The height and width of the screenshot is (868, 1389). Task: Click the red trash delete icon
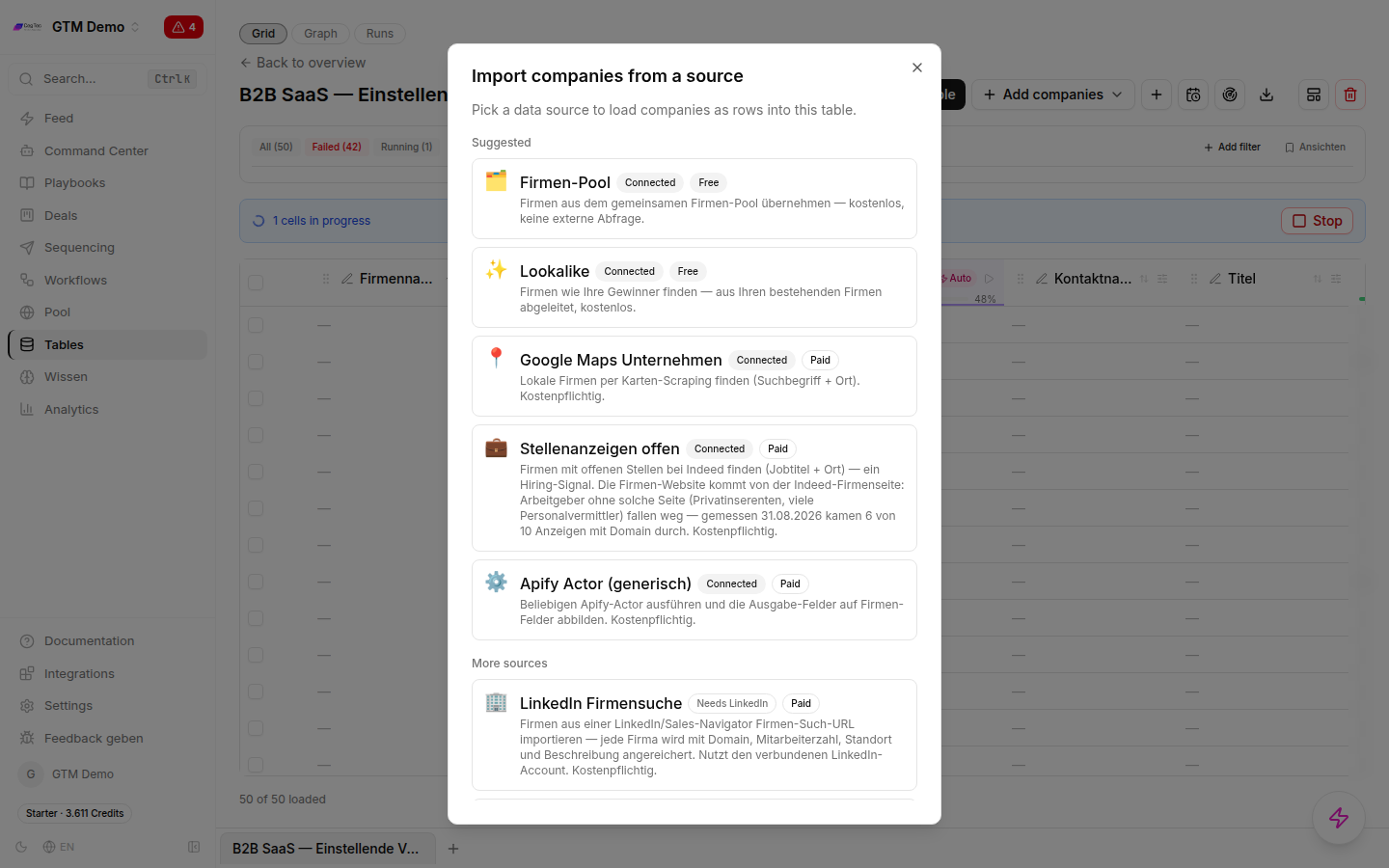tap(1350, 95)
